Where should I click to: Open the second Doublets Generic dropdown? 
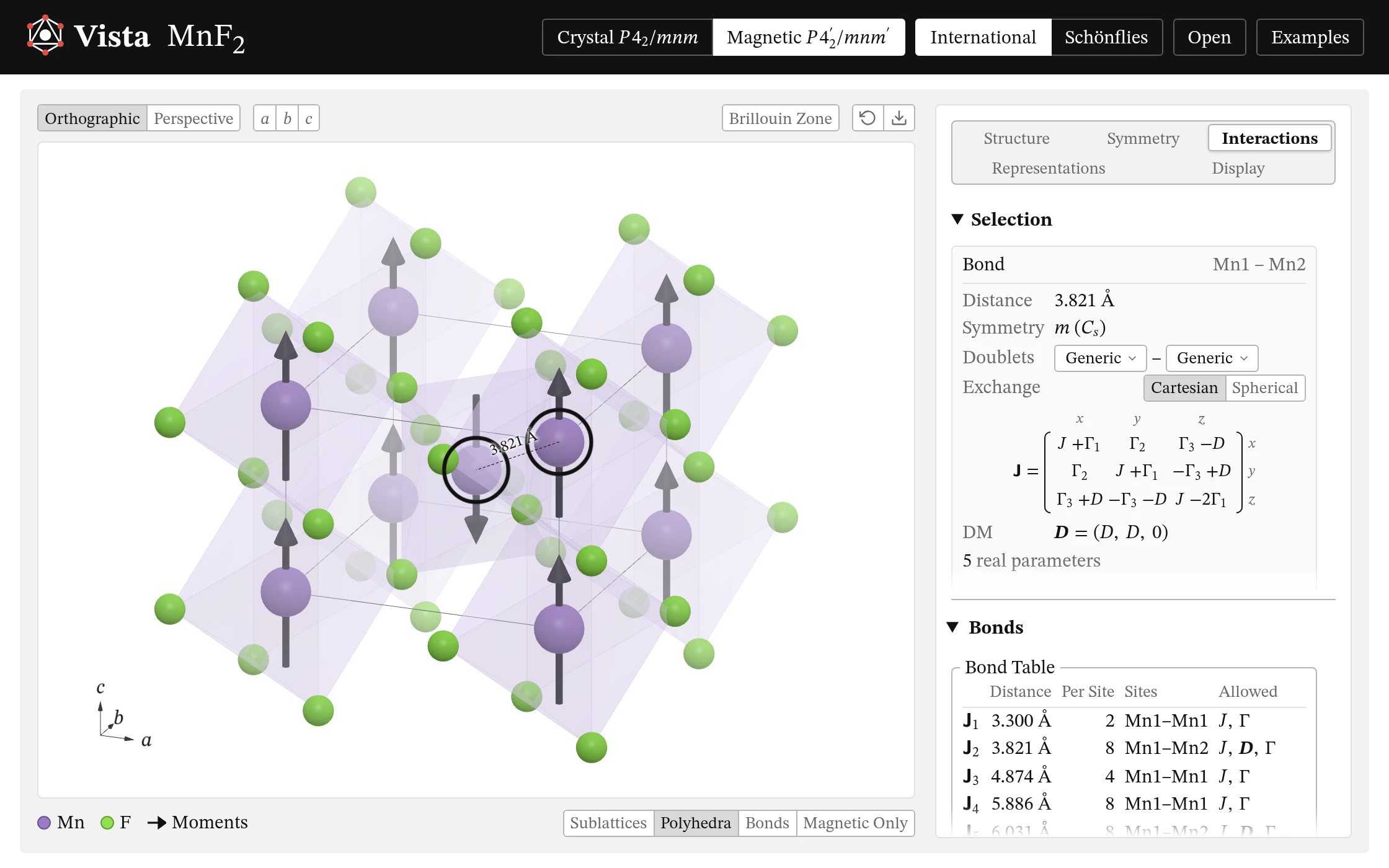(x=1212, y=358)
